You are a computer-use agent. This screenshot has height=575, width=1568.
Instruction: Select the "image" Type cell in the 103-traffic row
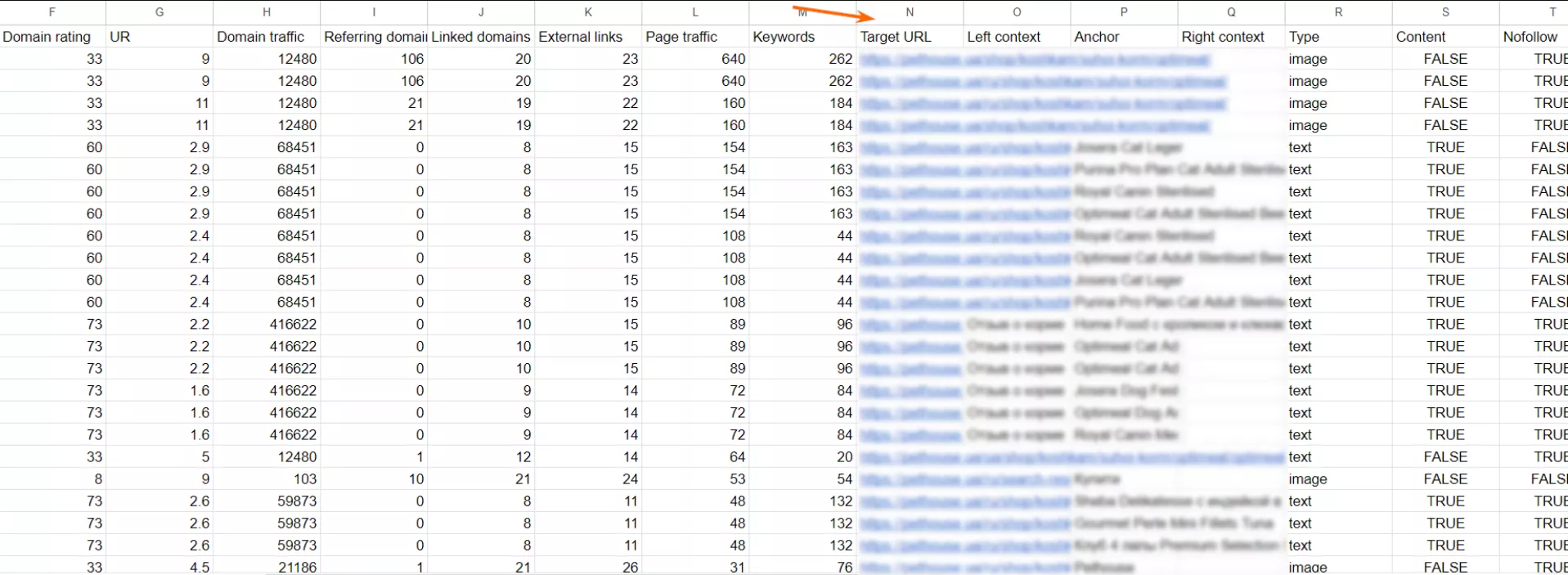tap(1338, 479)
